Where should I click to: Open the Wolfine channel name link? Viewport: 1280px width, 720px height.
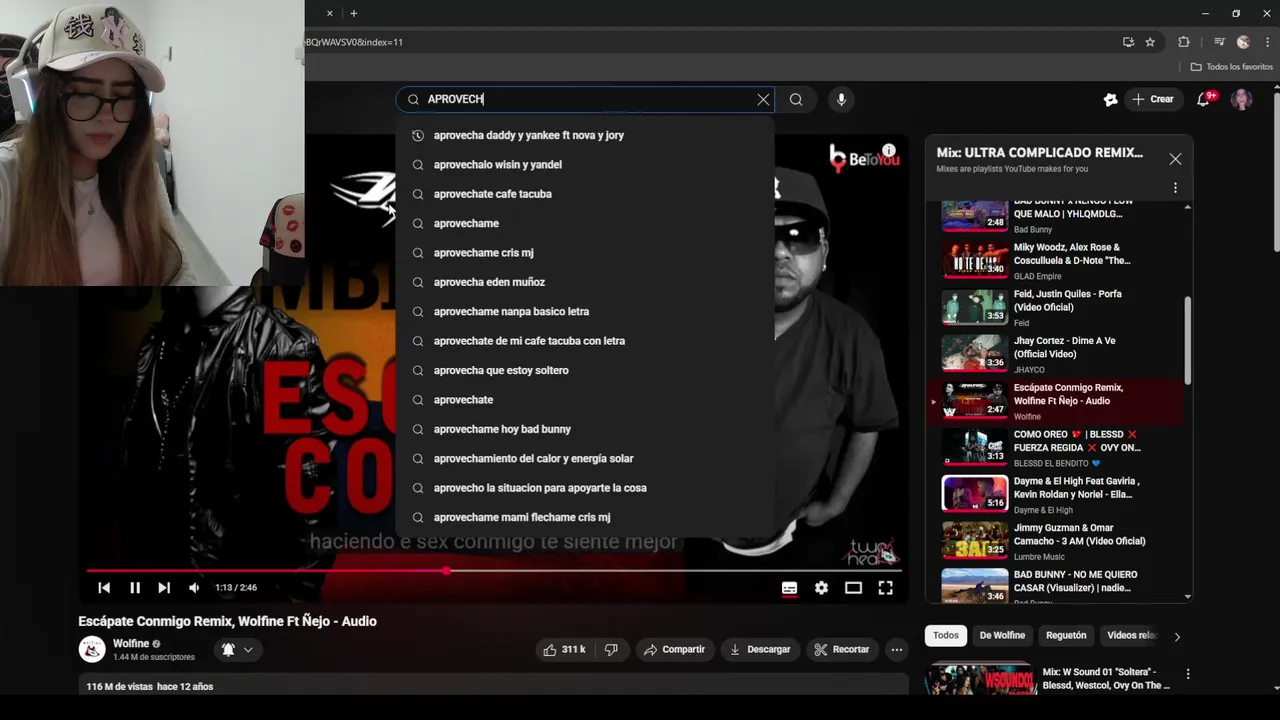[131, 644]
